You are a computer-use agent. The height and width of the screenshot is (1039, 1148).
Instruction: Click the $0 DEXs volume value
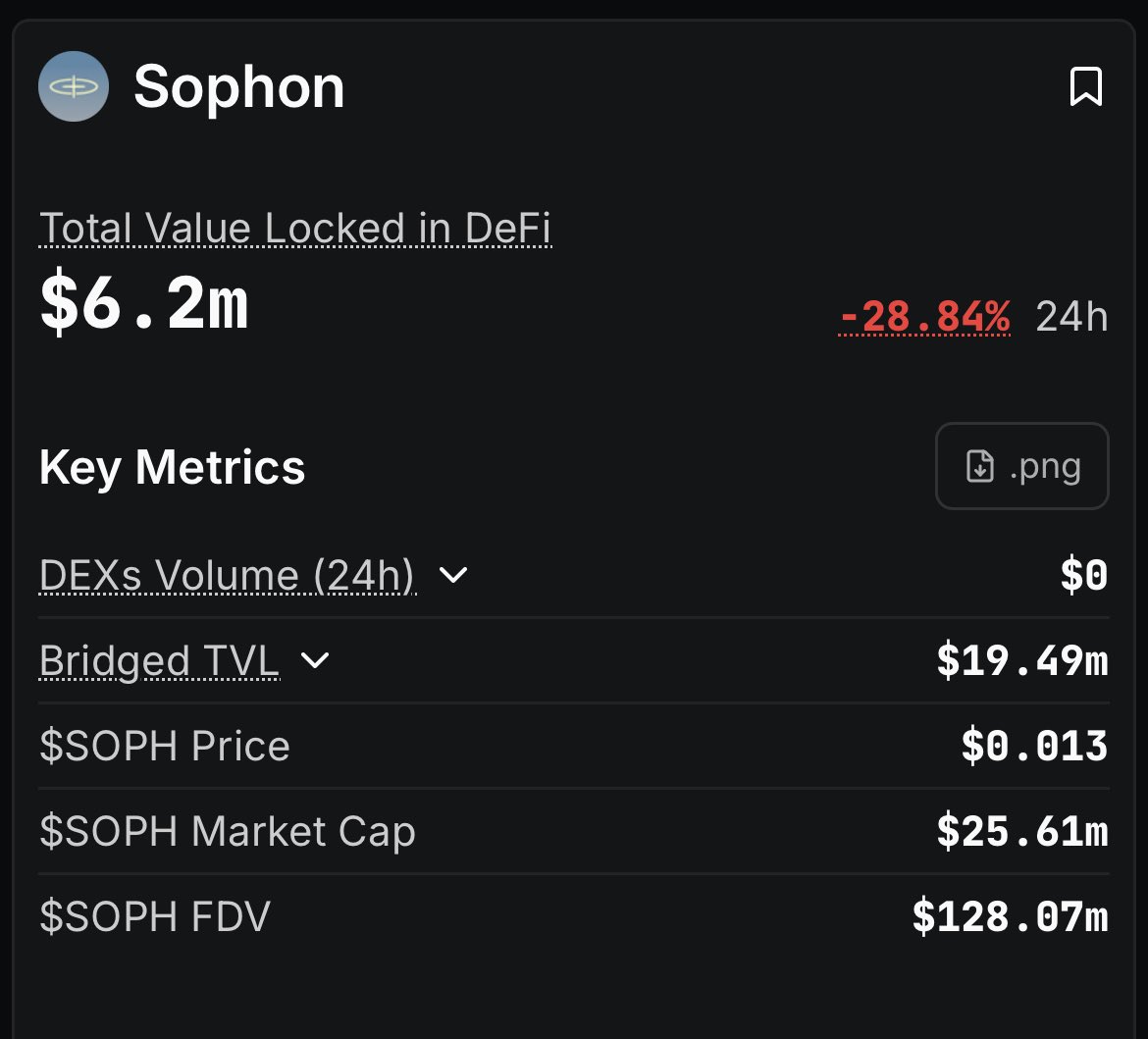pos(1083,576)
